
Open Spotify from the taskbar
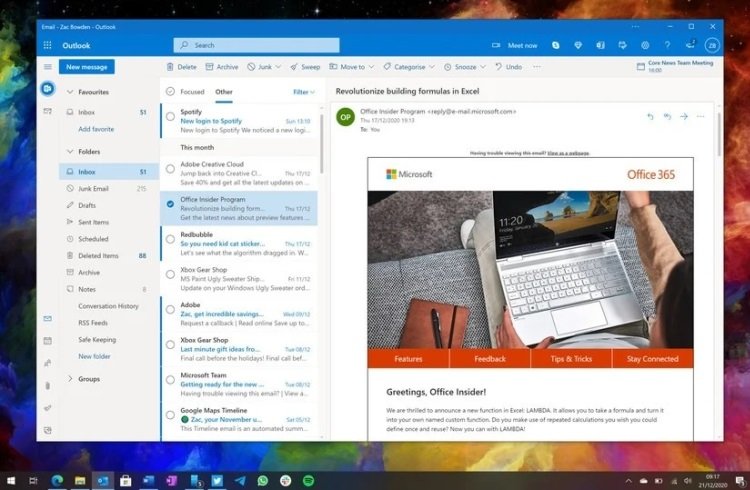tap(309, 480)
